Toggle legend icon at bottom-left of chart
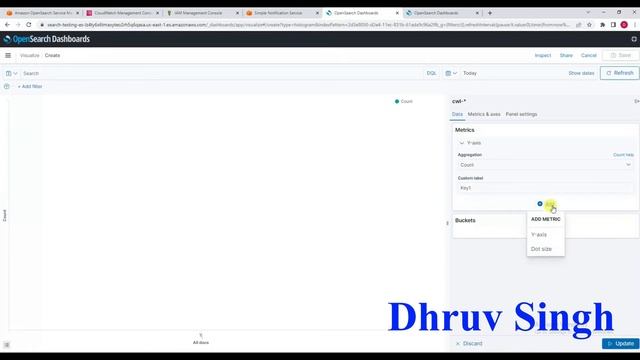Screen dimensions: 640x360 7,345
